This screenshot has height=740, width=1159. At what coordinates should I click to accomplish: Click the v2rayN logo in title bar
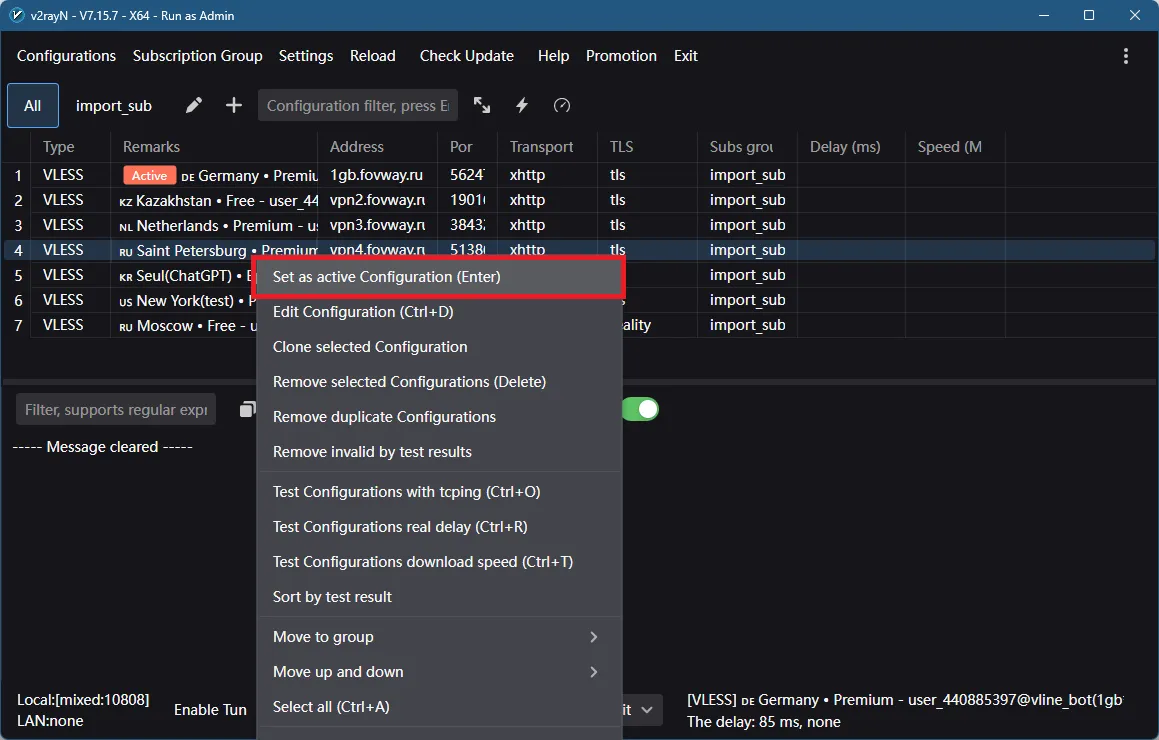[15, 15]
